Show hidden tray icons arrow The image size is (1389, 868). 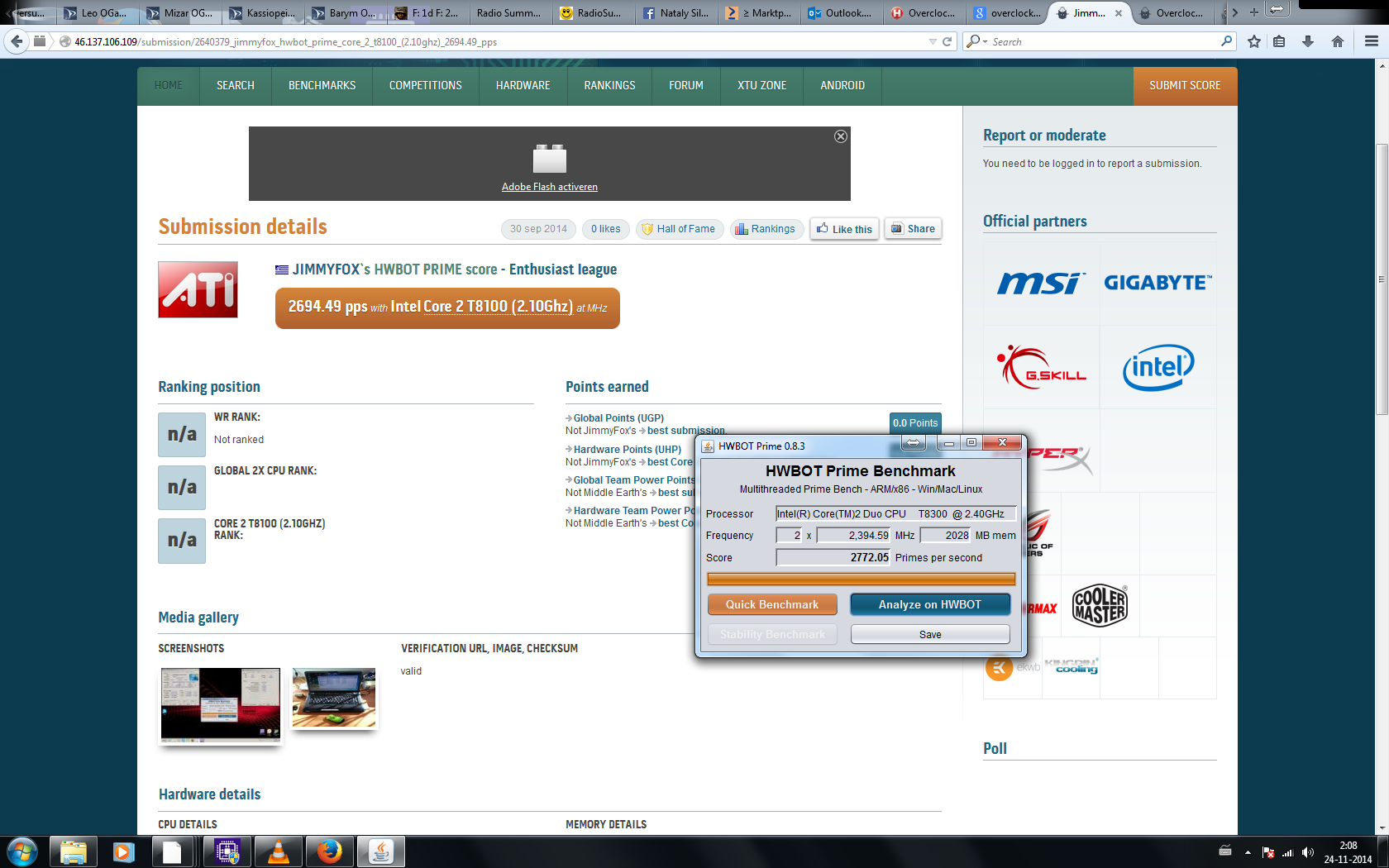click(1248, 852)
